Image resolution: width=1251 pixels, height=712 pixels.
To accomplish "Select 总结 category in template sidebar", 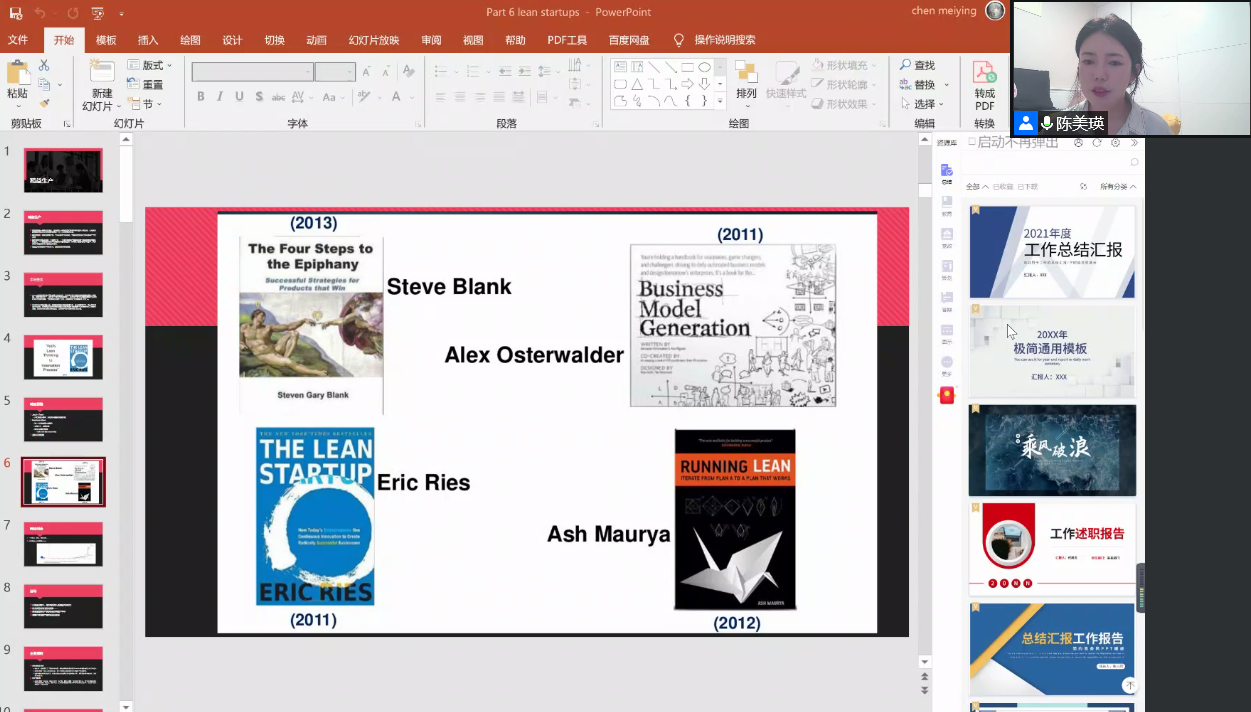I will pos(947,173).
